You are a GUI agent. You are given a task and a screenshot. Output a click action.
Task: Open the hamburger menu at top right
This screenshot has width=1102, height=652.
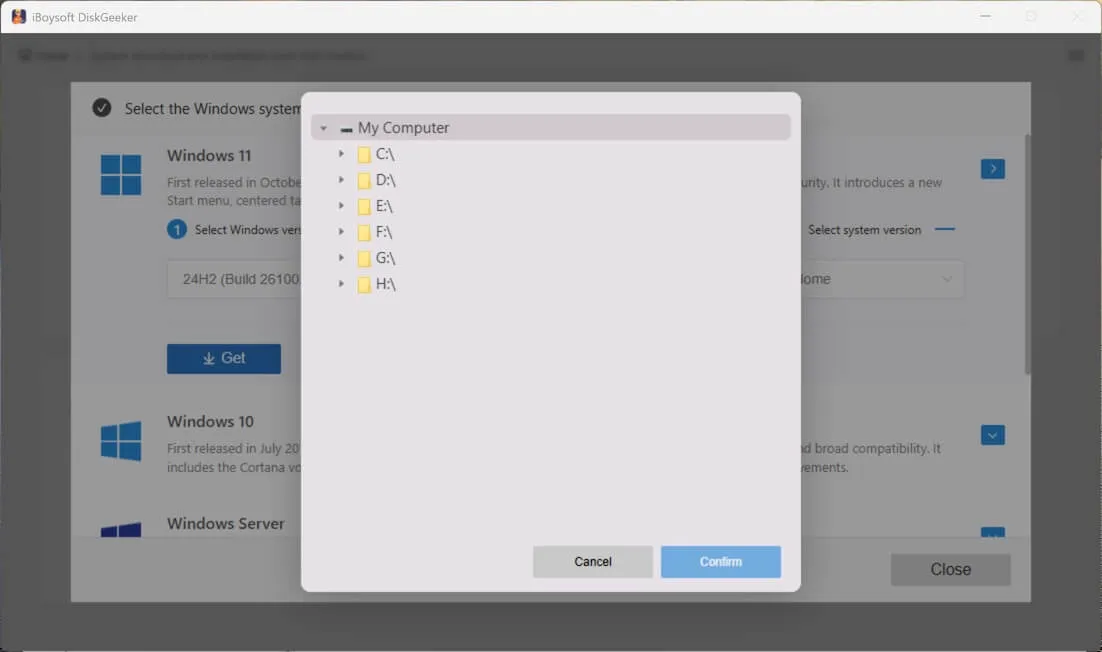1076,55
